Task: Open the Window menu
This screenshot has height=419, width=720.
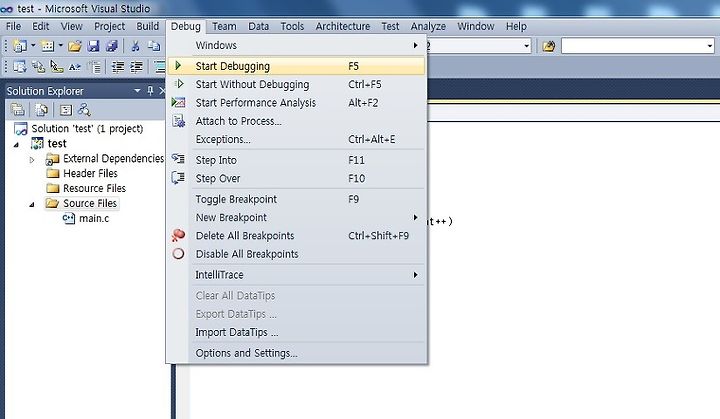Action: click(475, 26)
